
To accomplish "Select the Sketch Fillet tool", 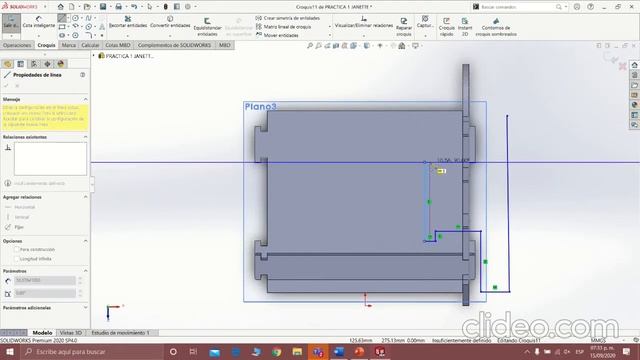I will tap(89, 36).
